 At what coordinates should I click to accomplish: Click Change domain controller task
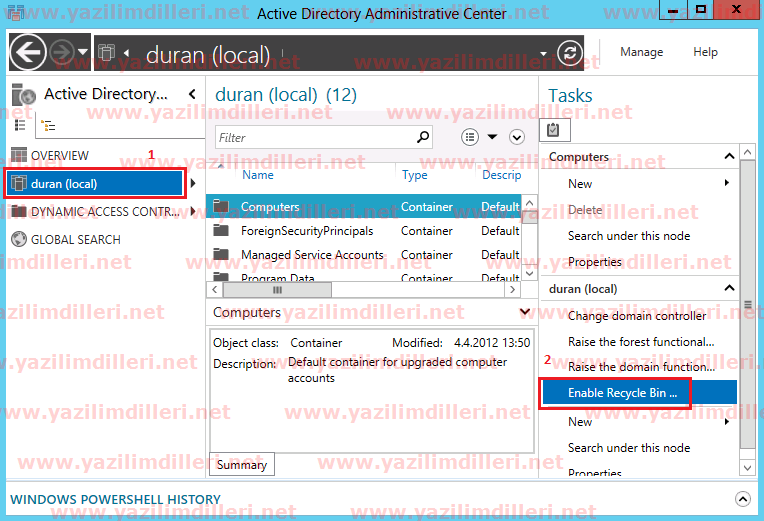636,316
